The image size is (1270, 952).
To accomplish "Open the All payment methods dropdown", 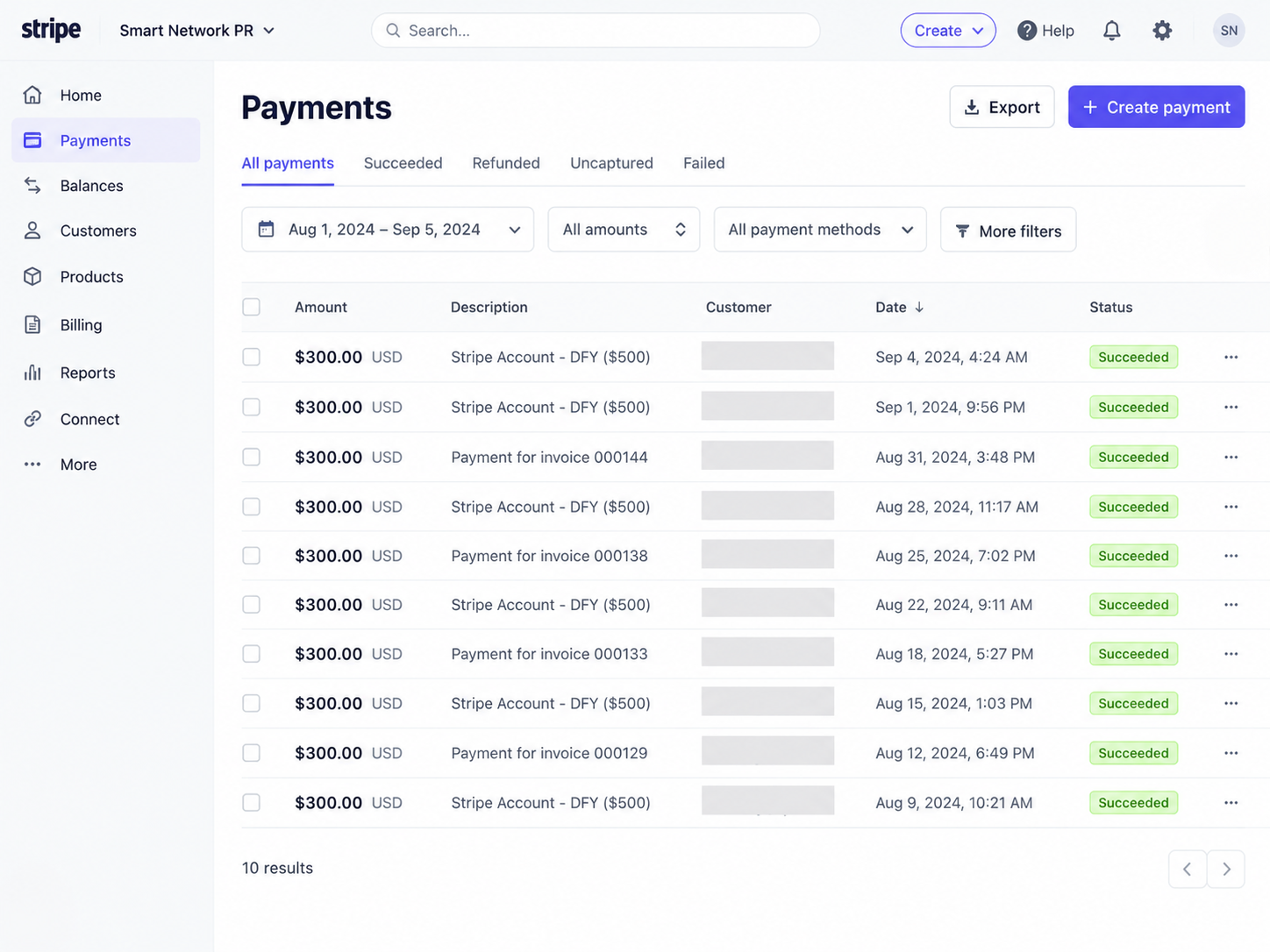I will (820, 230).
